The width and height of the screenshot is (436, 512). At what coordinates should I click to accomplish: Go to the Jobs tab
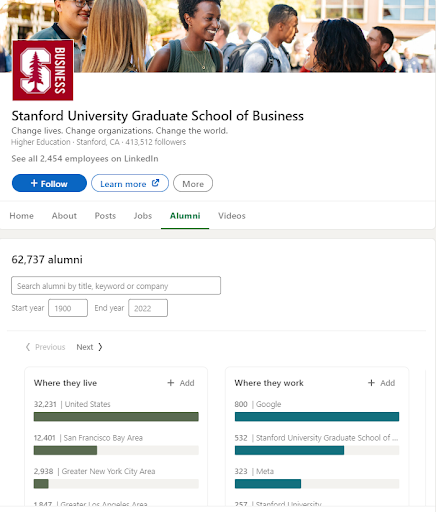click(143, 216)
